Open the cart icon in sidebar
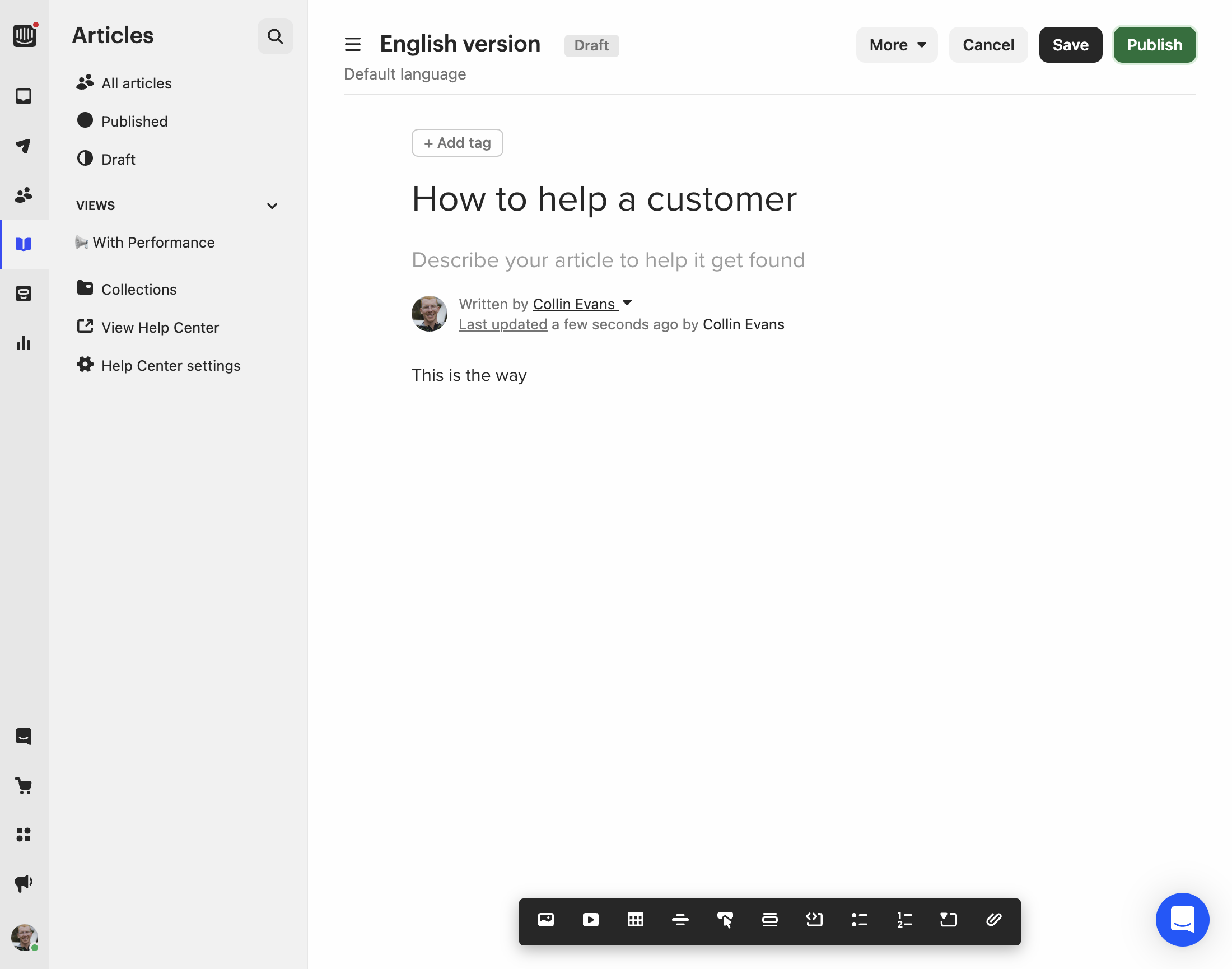This screenshot has height=969, width=1232. click(24, 786)
